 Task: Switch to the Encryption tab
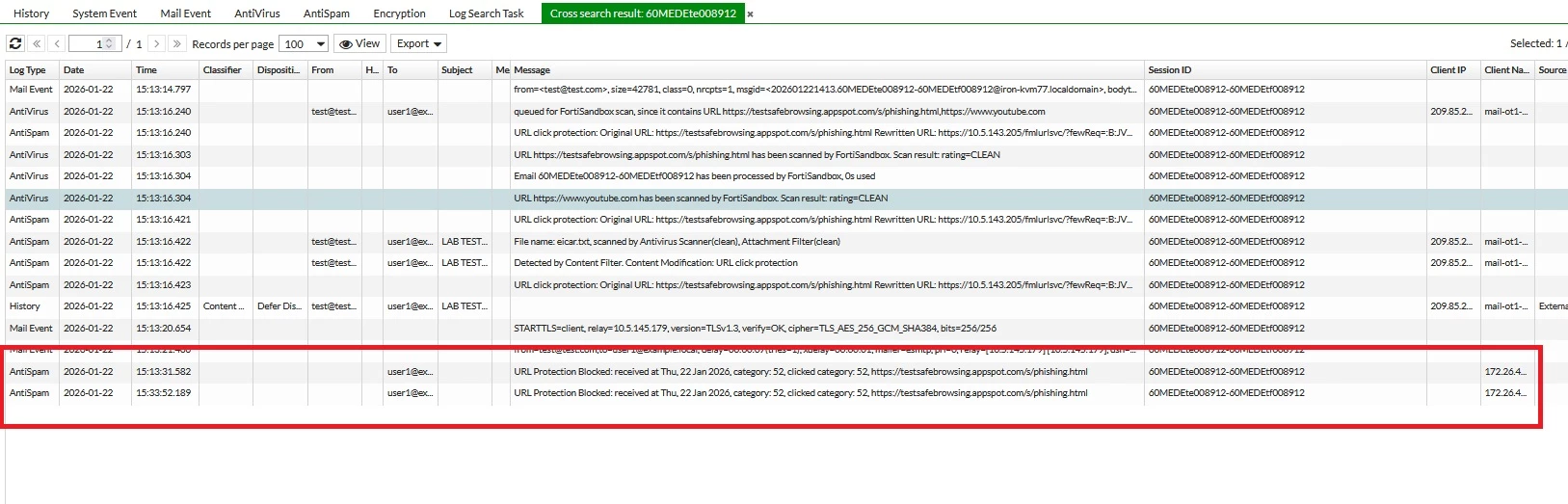(399, 13)
